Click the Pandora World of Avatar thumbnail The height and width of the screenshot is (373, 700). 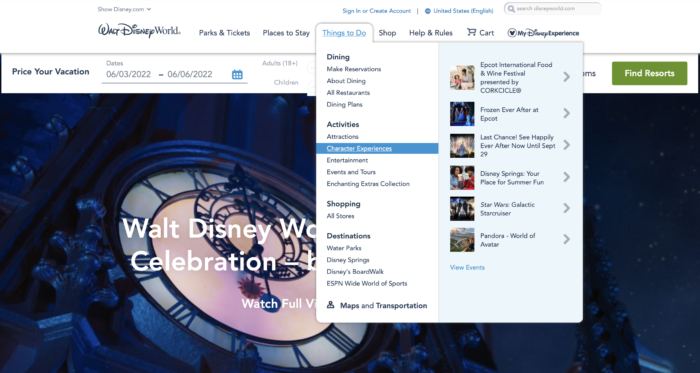[x=462, y=240]
